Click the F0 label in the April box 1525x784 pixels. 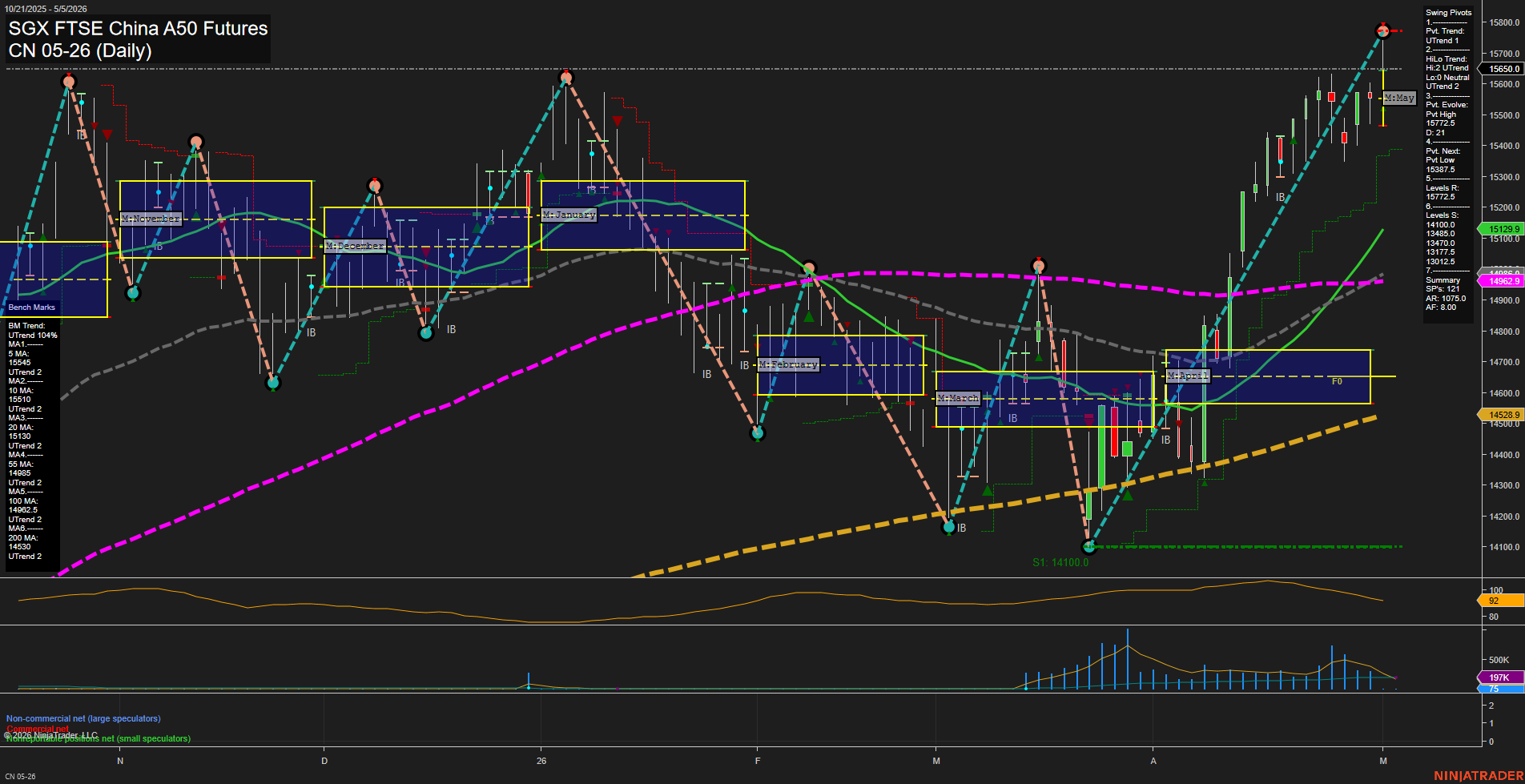coord(1337,381)
